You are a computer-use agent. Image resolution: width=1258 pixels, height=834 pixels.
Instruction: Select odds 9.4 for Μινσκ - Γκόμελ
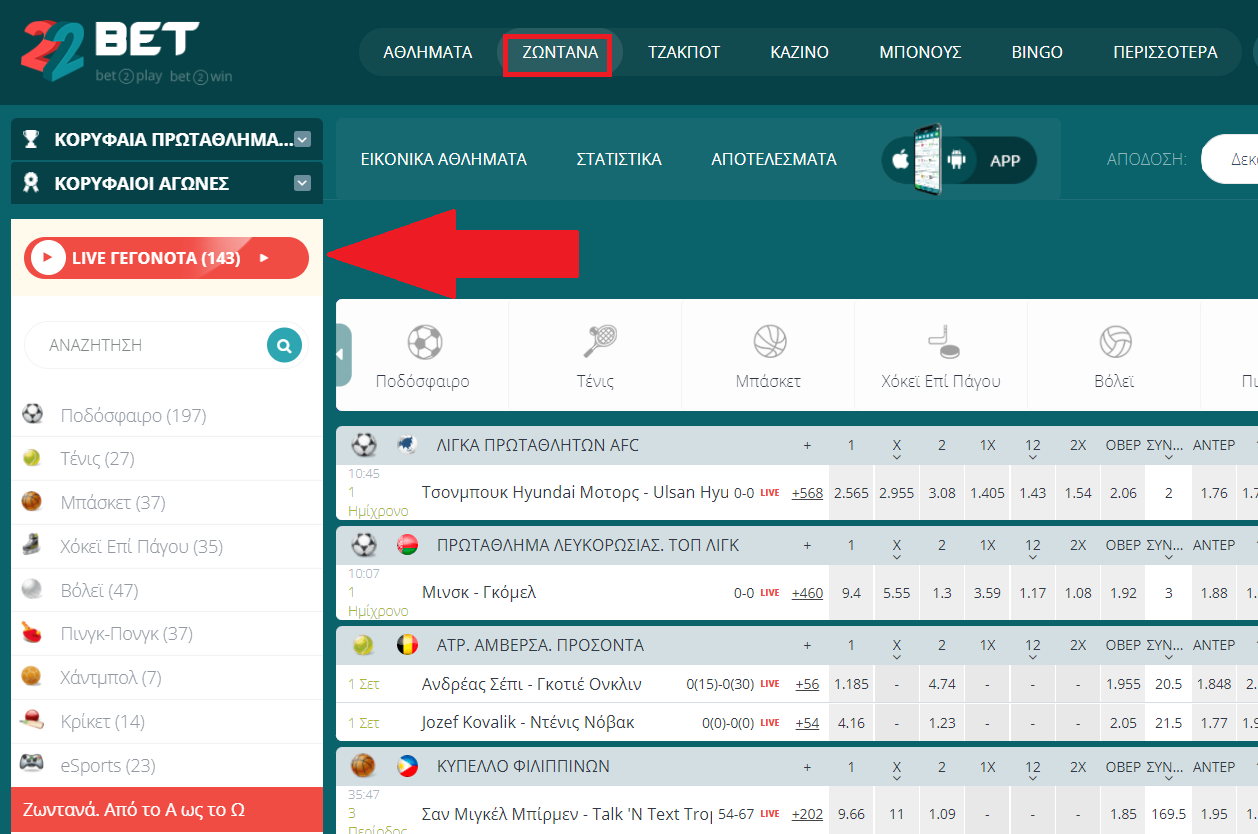(851, 593)
